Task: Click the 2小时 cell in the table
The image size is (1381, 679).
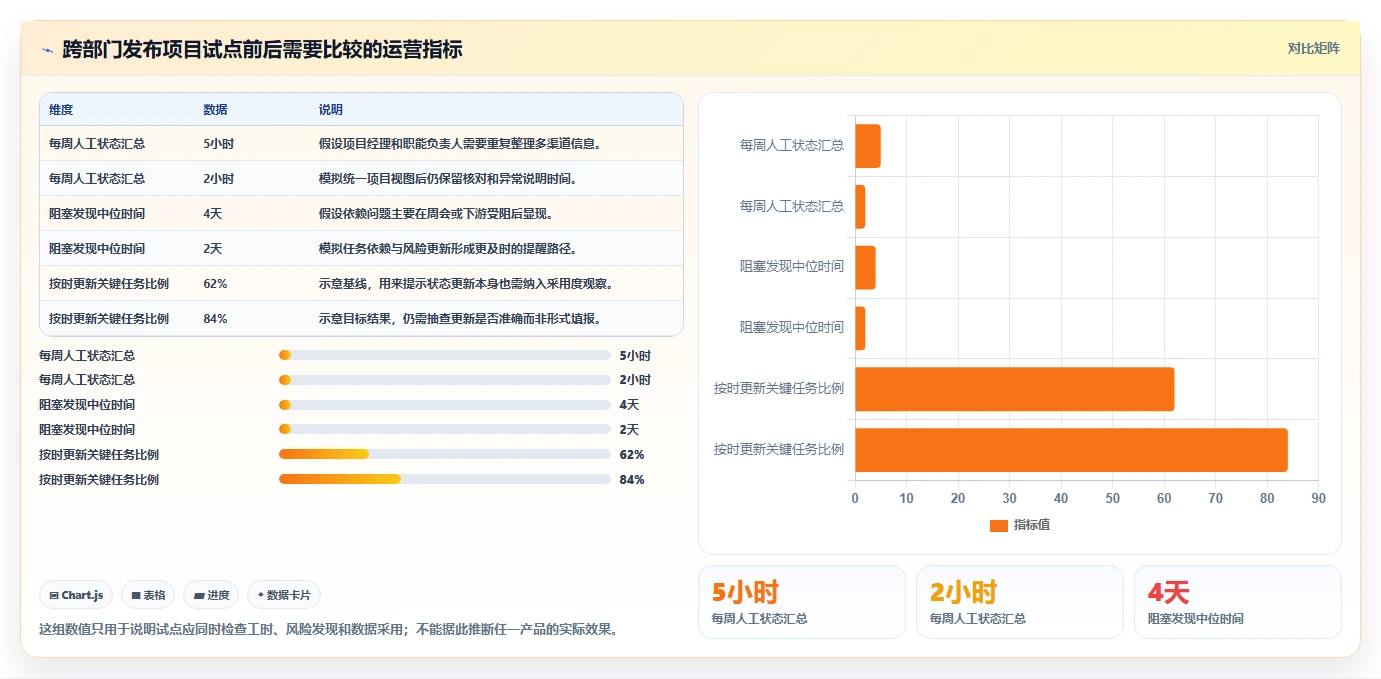Action: click(x=218, y=179)
